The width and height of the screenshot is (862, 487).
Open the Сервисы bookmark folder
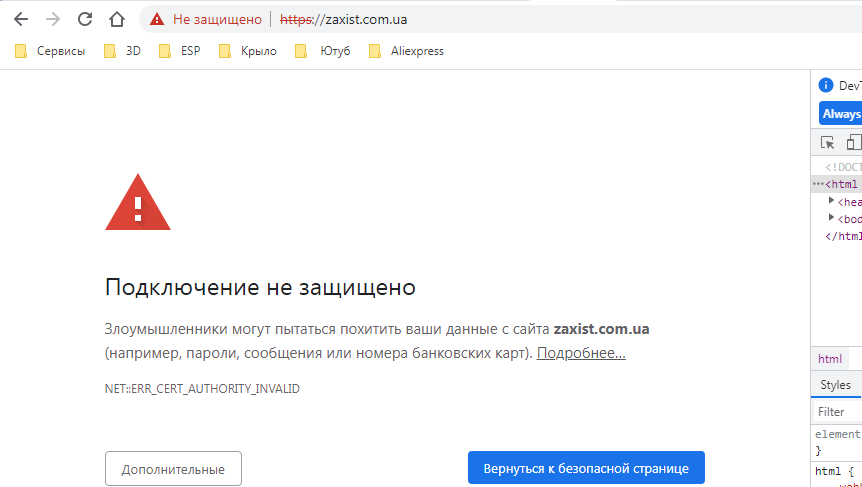[50, 51]
